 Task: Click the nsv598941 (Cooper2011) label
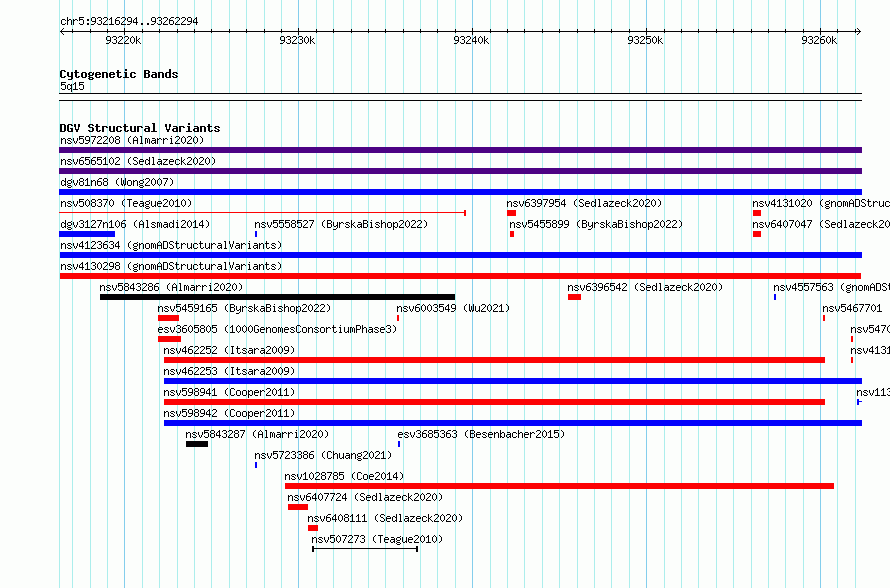[x=229, y=392]
